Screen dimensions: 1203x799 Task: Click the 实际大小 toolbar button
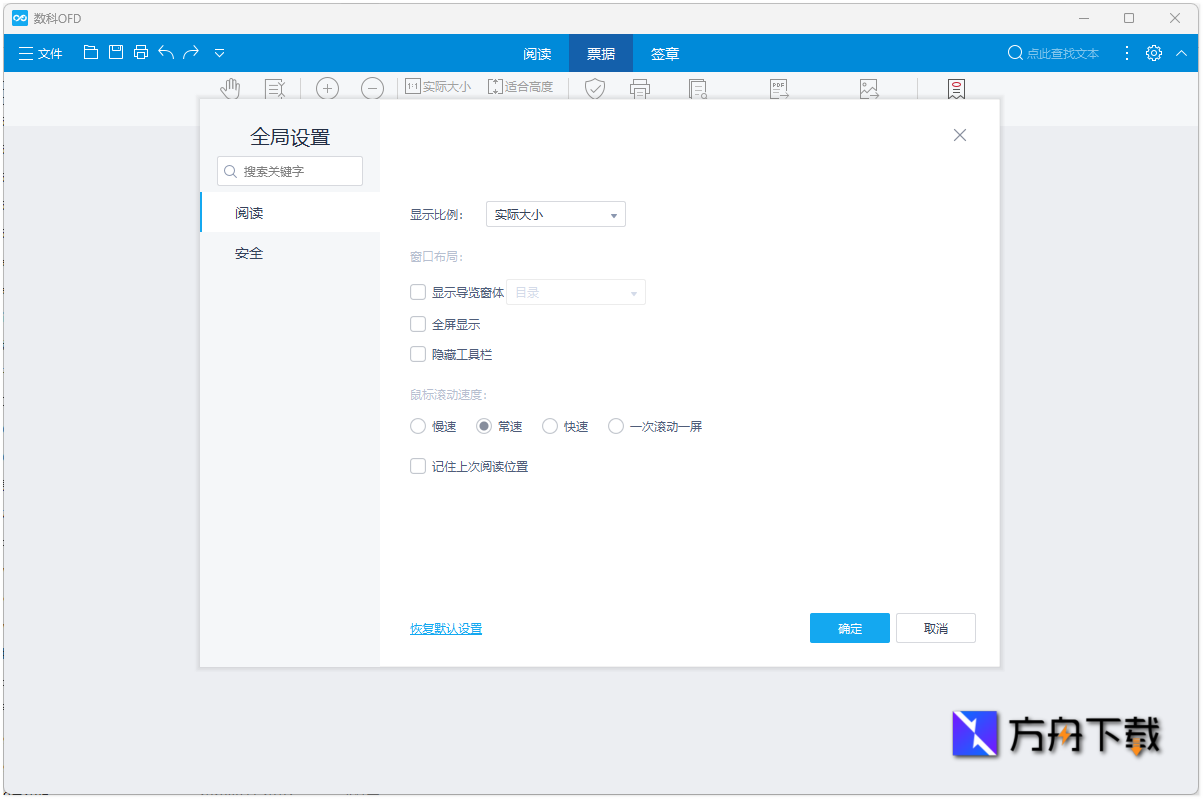pyautogui.click(x=438, y=87)
